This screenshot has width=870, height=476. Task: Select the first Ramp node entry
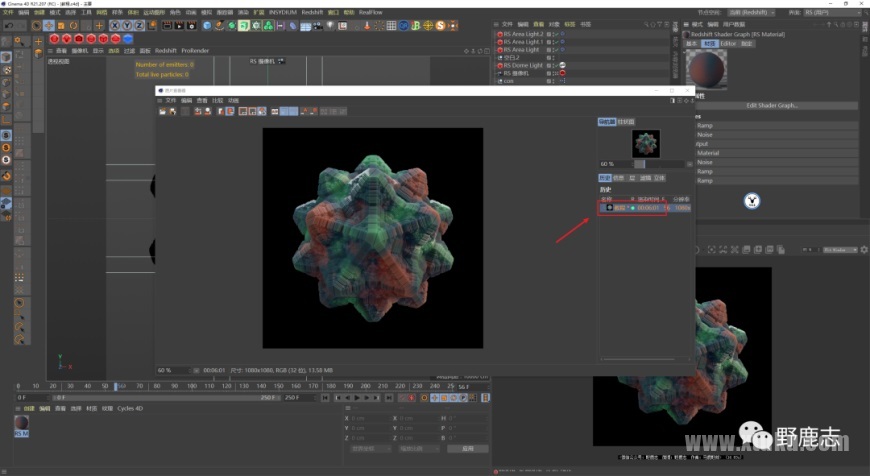[x=705, y=125]
